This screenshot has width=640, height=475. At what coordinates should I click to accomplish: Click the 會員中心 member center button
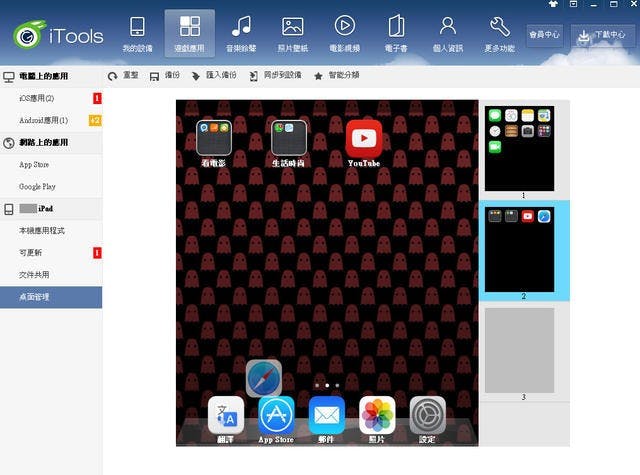tap(545, 34)
